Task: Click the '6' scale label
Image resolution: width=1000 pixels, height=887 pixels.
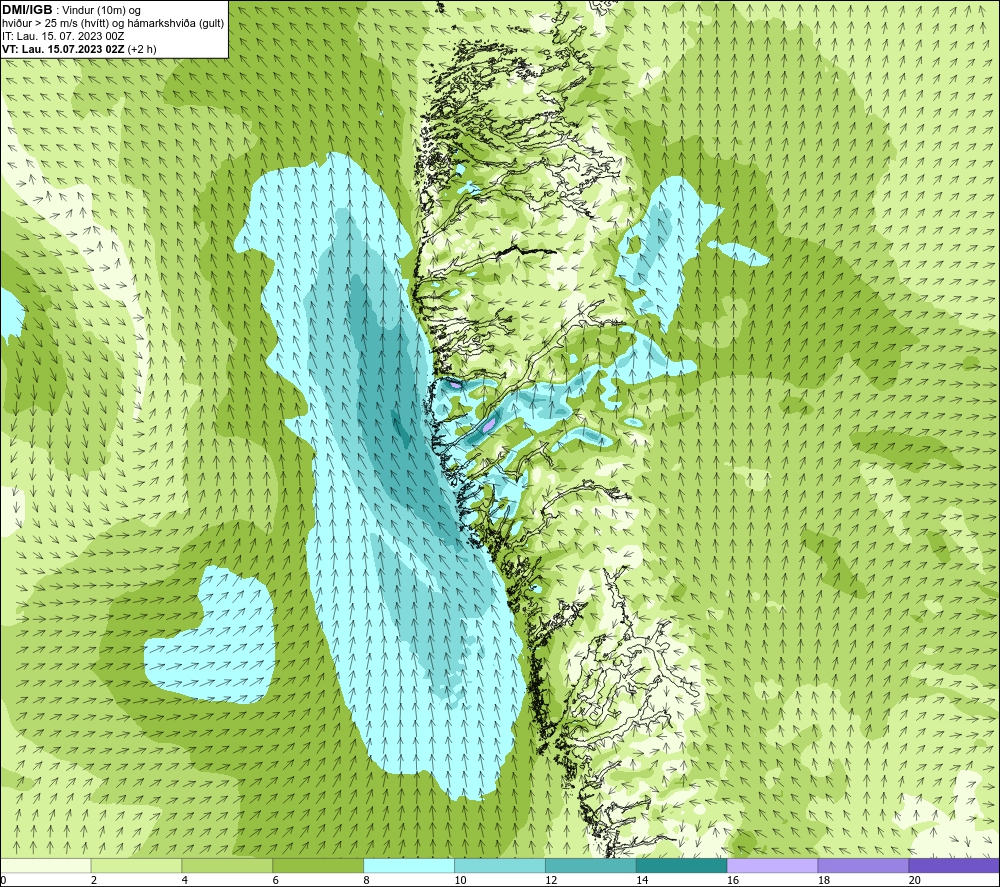Action: pyautogui.click(x=276, y=881)
